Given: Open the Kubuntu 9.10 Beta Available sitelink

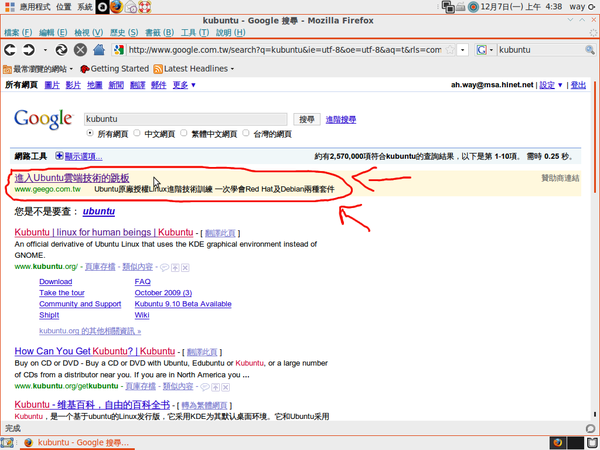Looking at the screenshot, I should click(183, 304).
